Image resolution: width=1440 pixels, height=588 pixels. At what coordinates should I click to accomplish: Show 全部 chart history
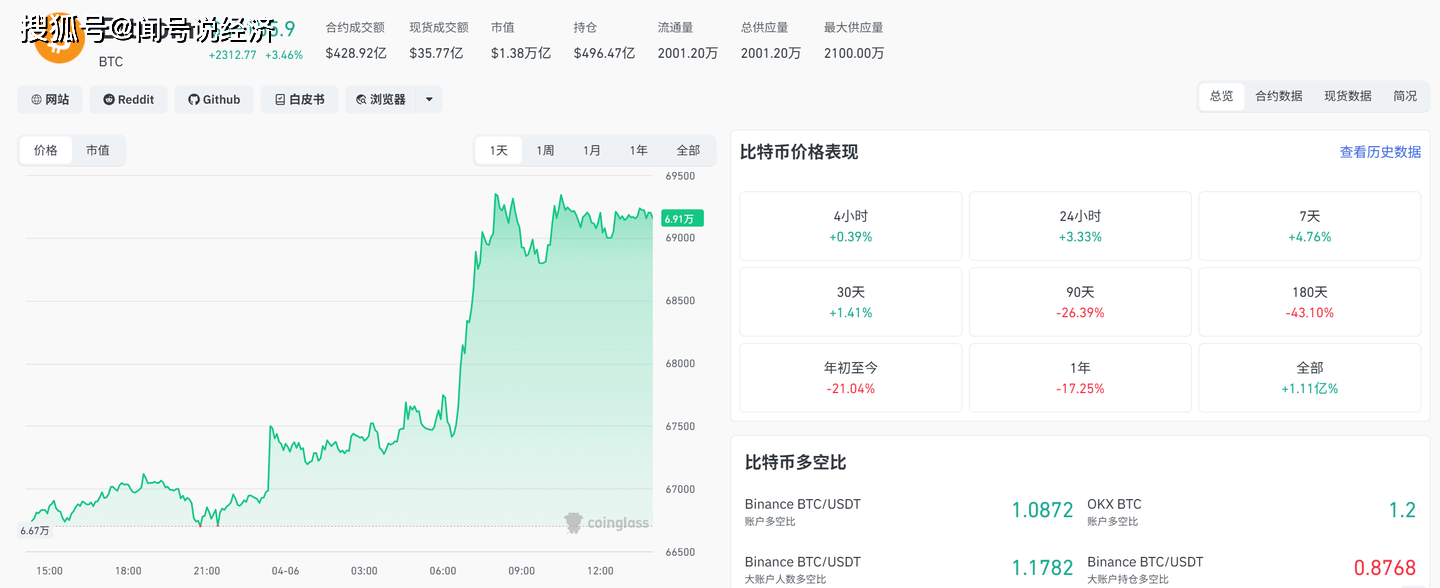tap(688, 150)
